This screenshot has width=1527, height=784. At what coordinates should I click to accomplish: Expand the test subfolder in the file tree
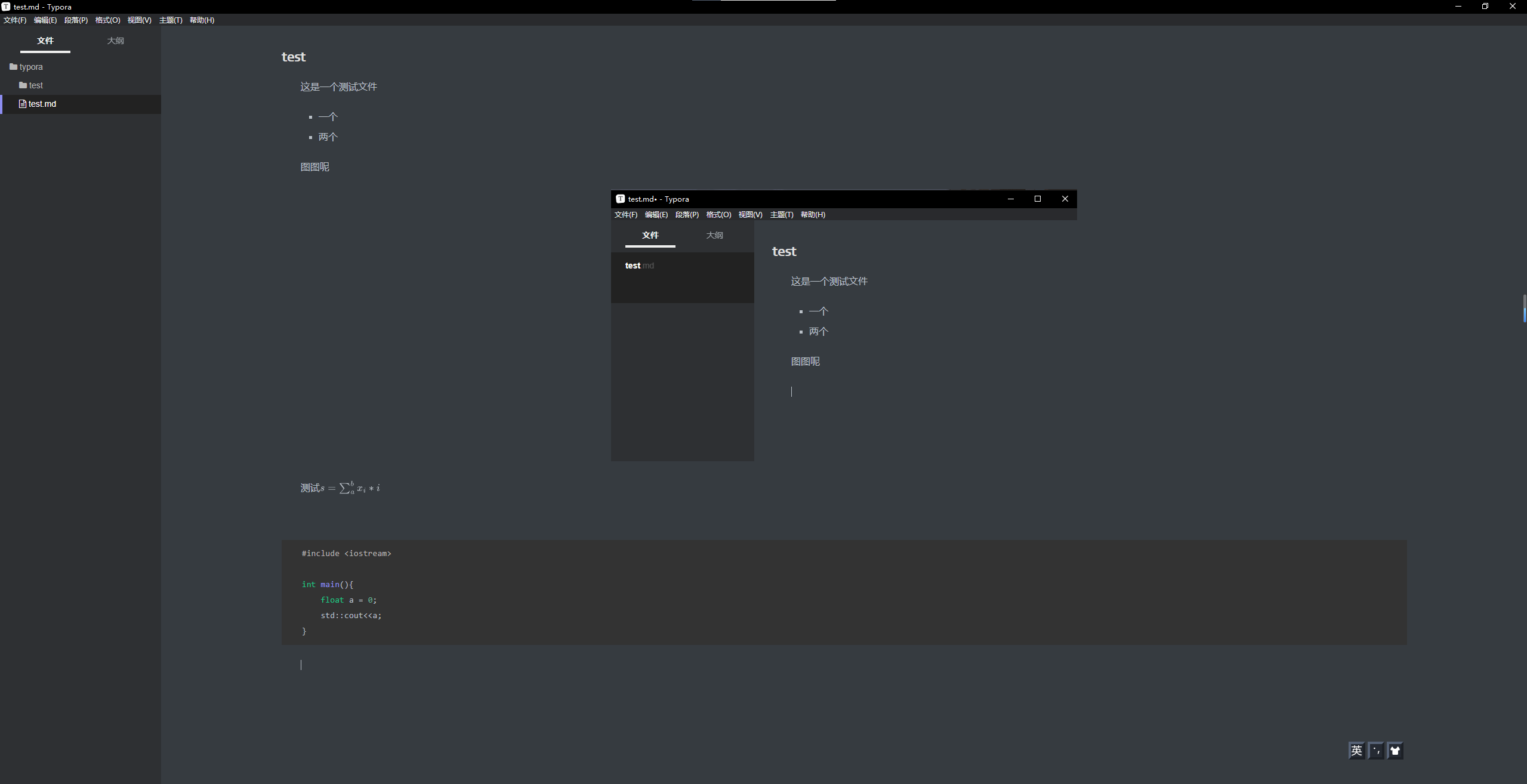click(36, 85)
